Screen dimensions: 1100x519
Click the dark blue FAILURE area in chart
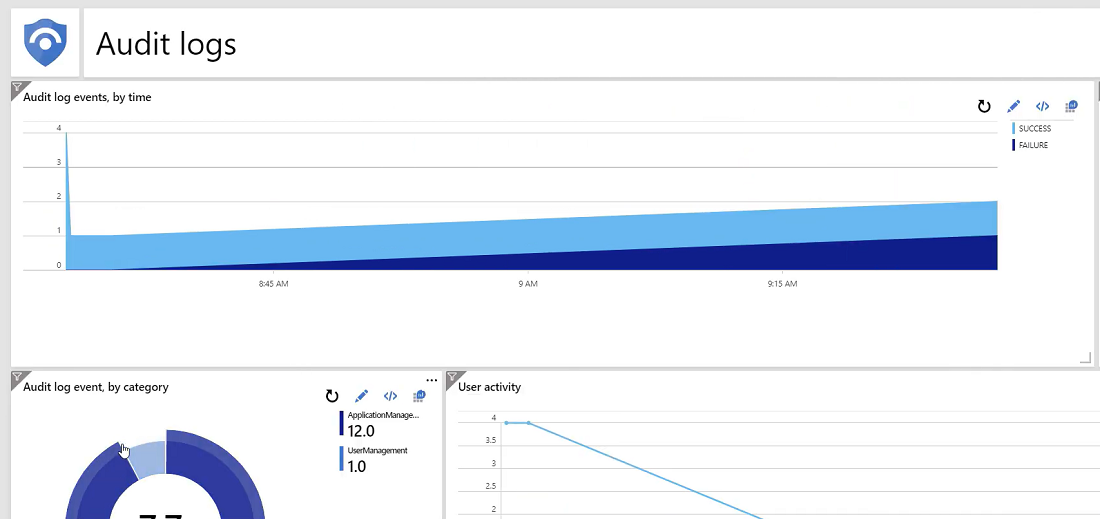pos(772,258)
